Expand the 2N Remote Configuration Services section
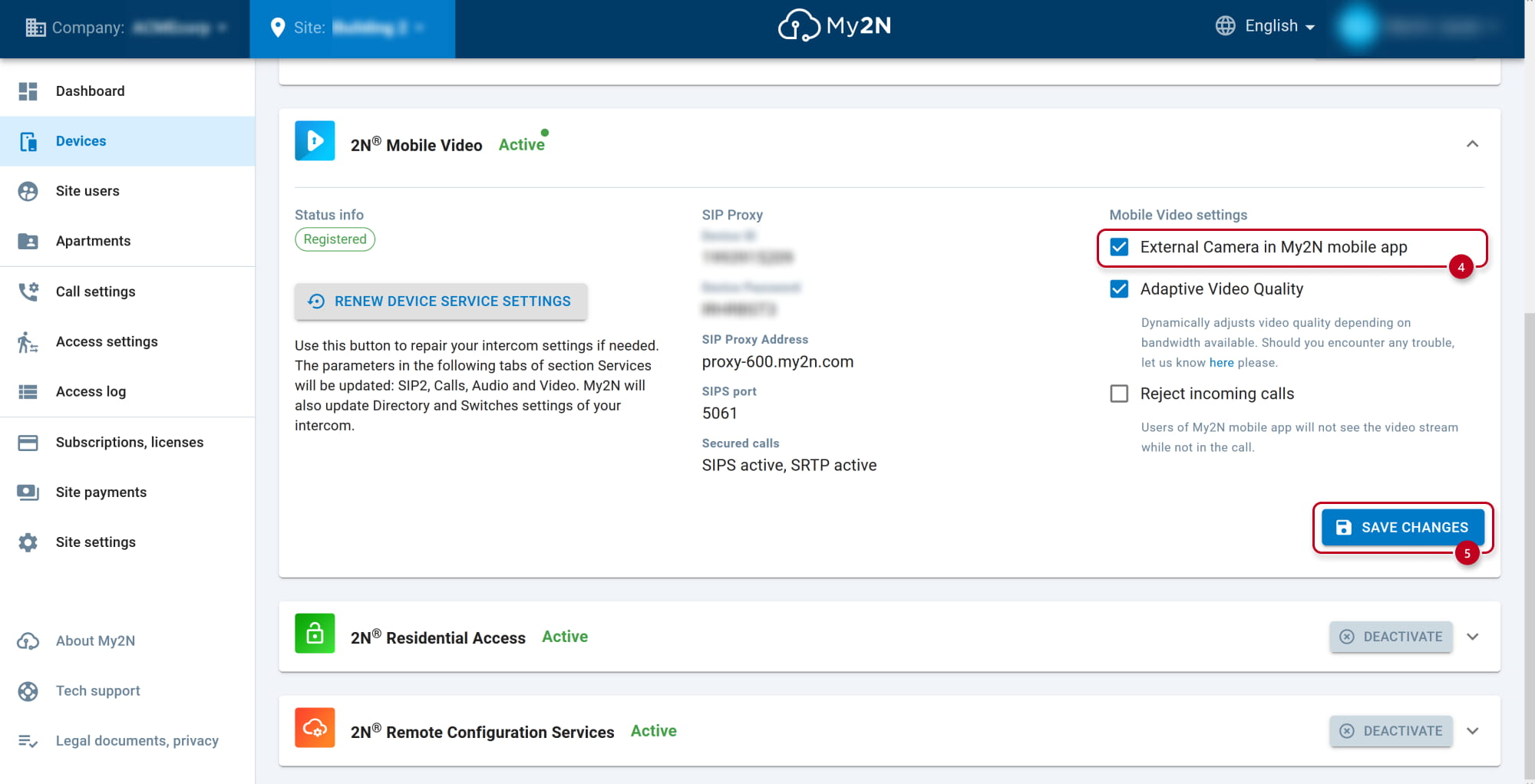1535x784 pixels. (1472, 731)
